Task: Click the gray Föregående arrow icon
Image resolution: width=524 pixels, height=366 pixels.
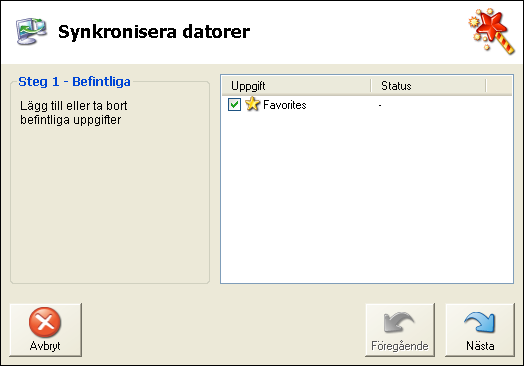Action: [399, 322]
